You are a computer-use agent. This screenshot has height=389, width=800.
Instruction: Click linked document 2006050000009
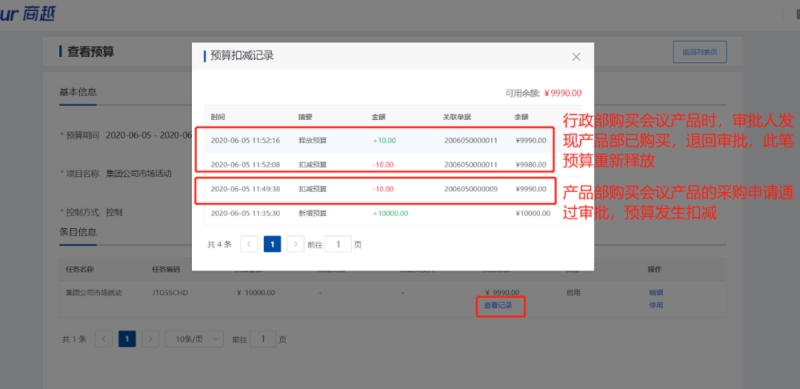(470, 189)
